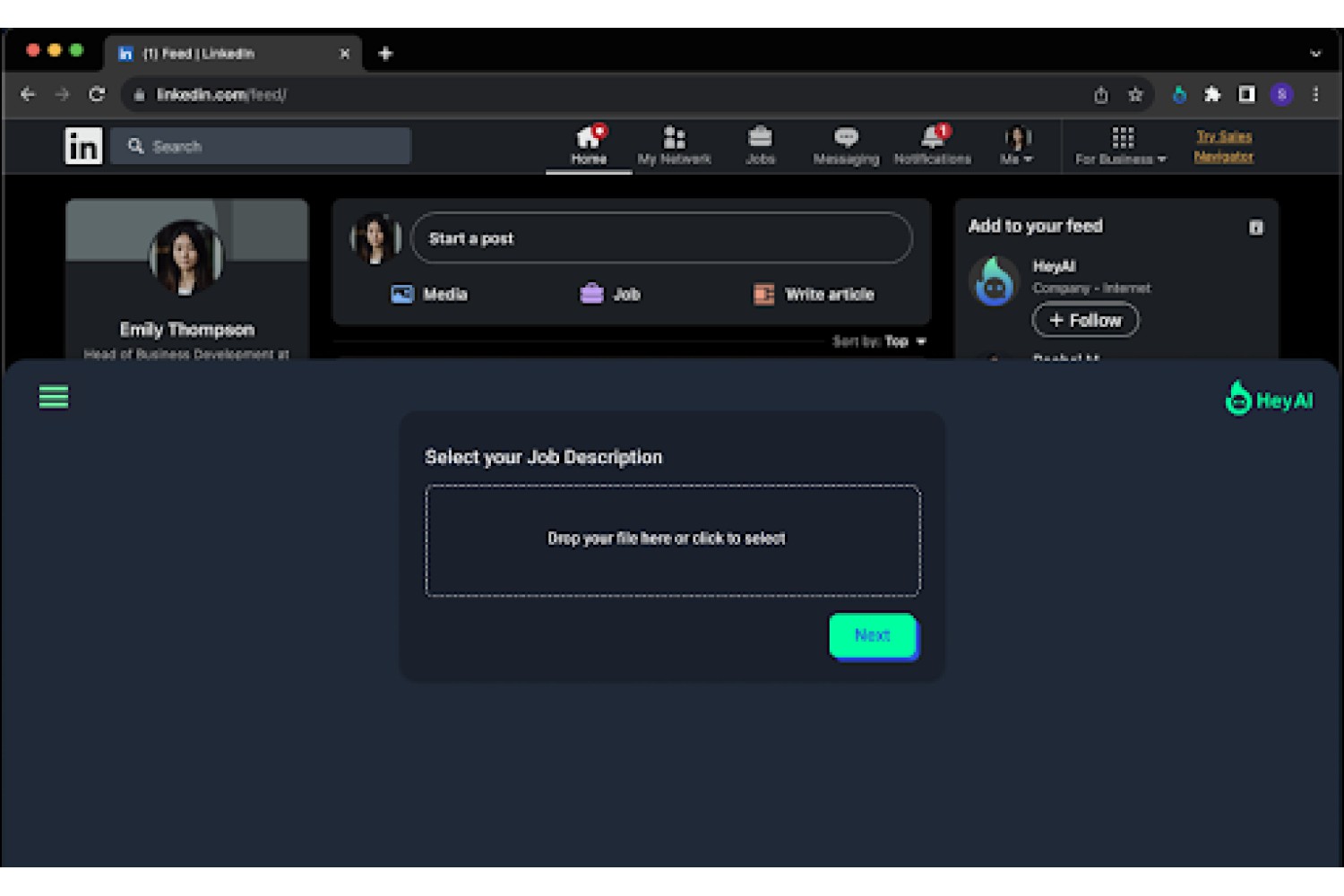
Task: Go back in the browser
Action: 28,94
